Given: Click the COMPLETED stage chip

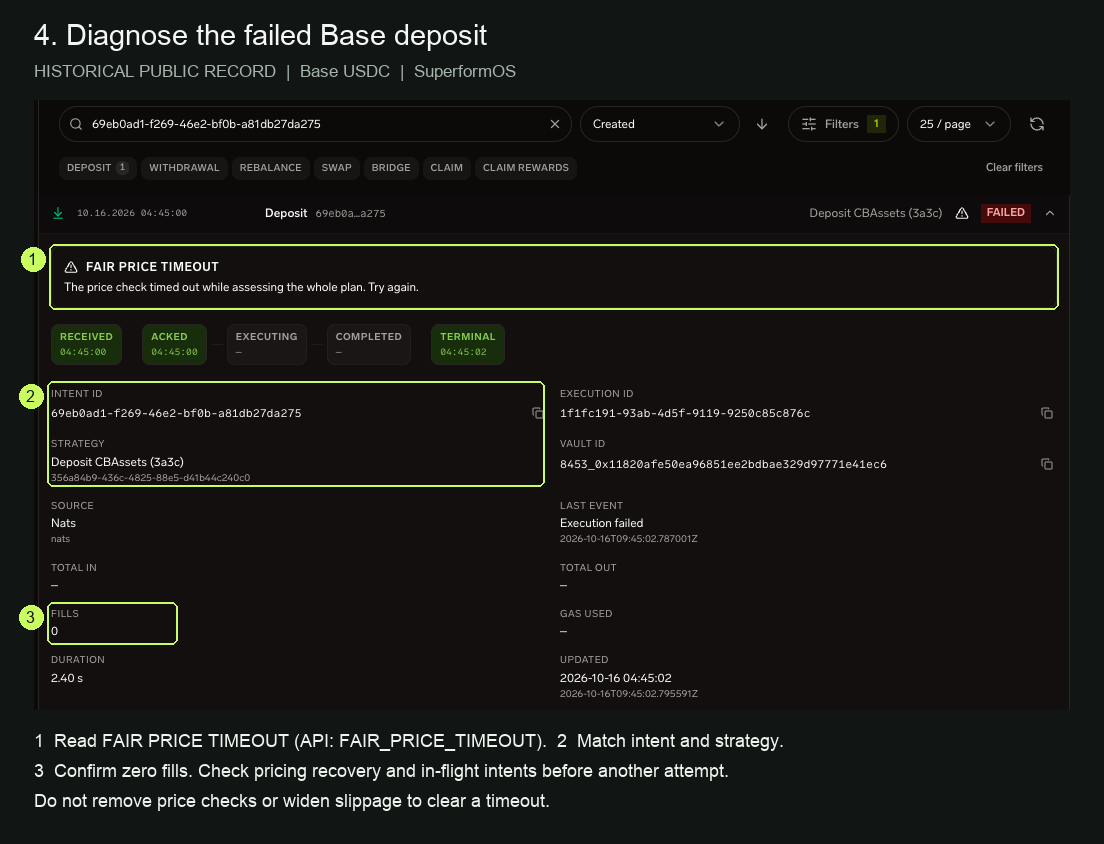Looking at the screenshot, I should tap(368, 344).
